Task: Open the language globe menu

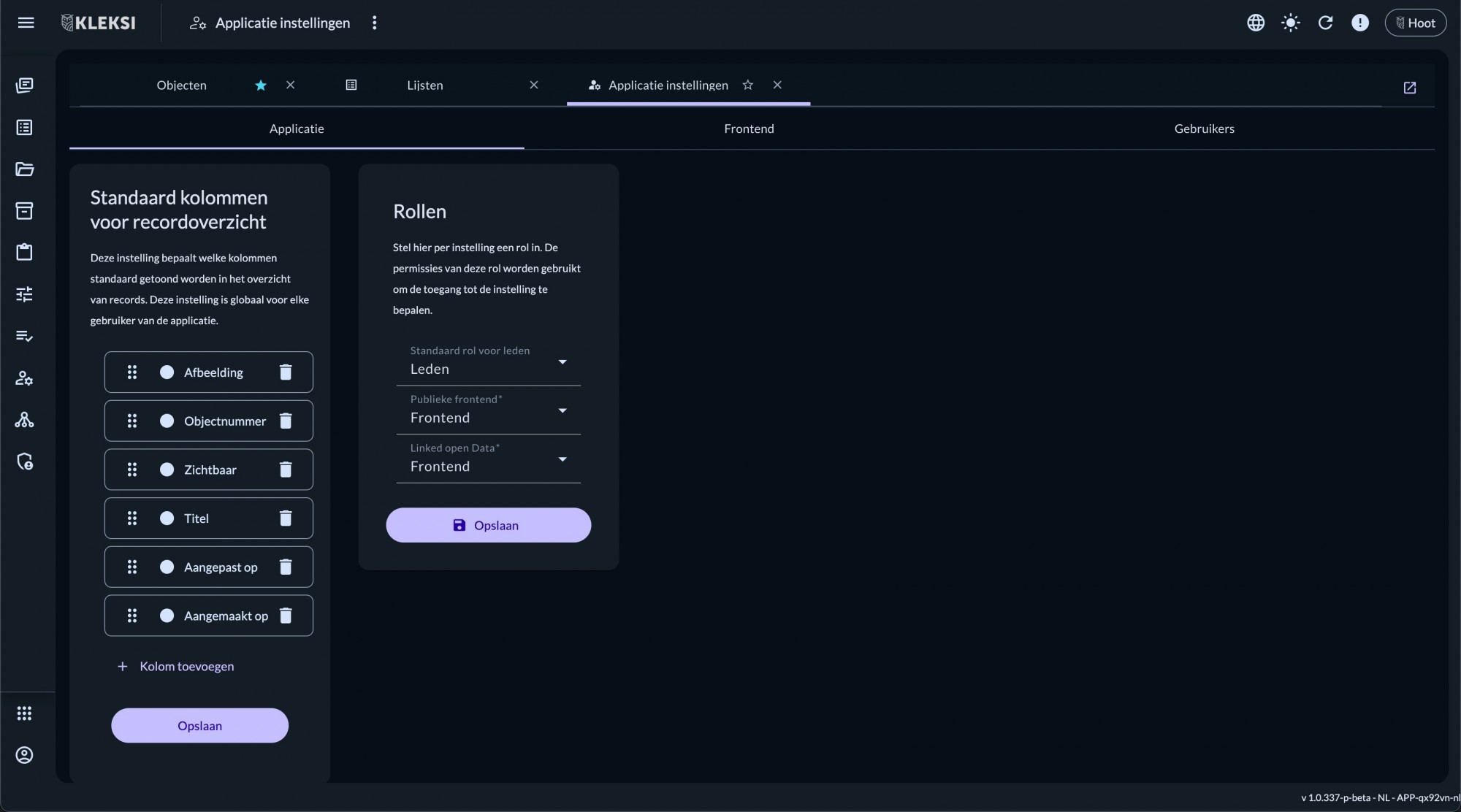Action: (x=1256, y=23)
